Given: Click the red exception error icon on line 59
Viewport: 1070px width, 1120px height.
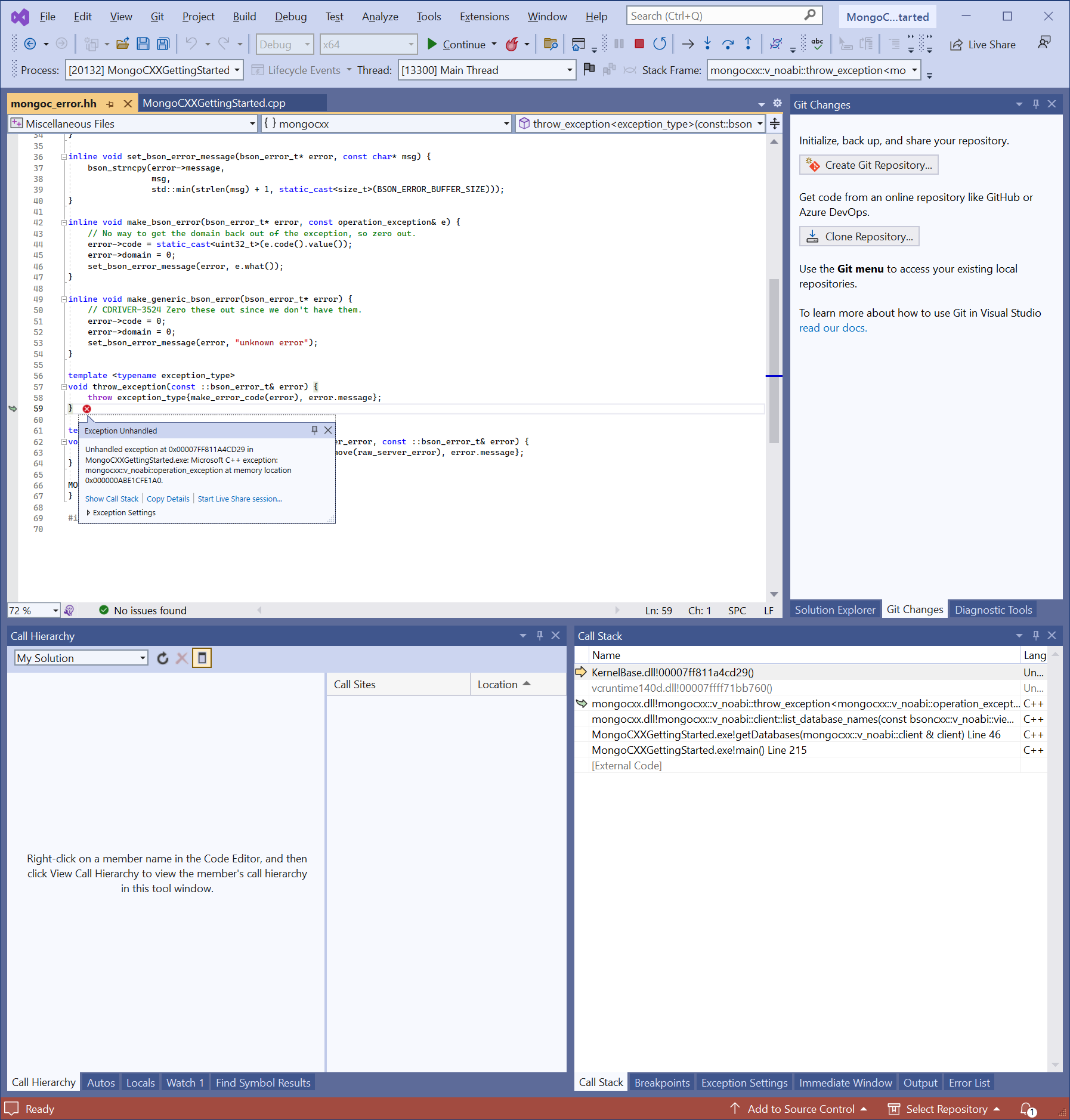Looking at the screenshot, I should point(87,409).
